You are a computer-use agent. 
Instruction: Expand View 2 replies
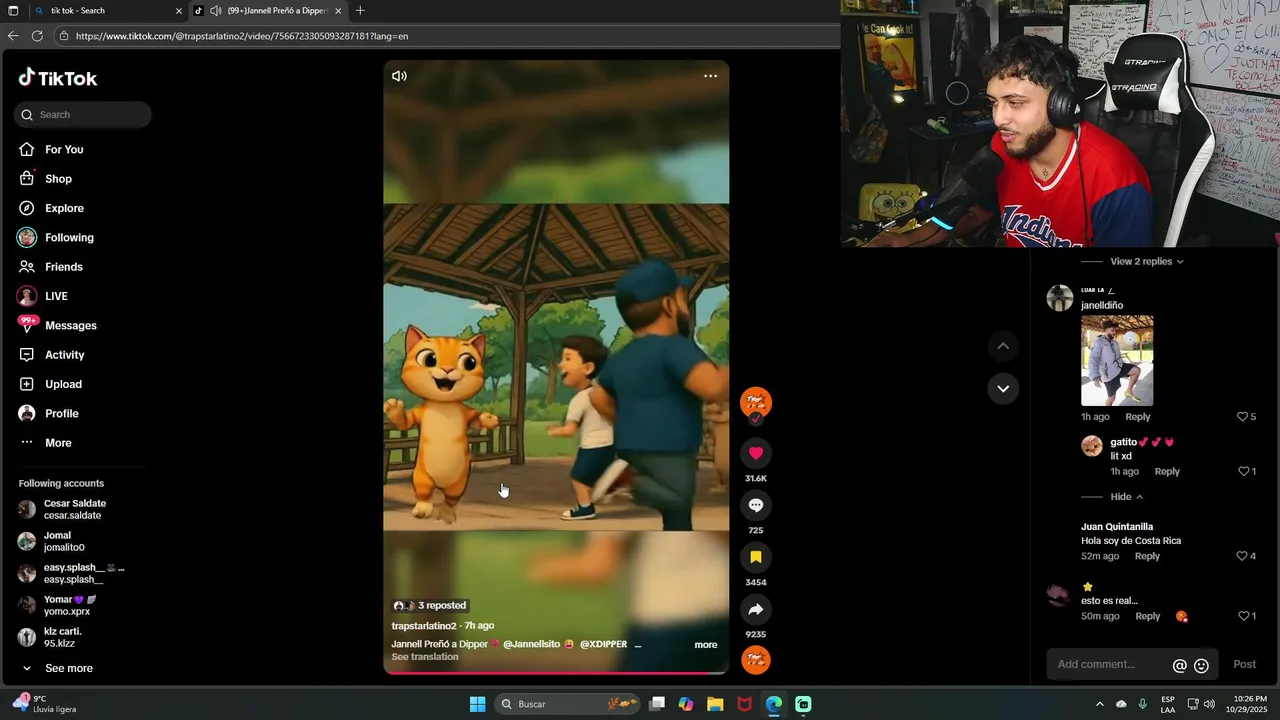(1147, 262)
